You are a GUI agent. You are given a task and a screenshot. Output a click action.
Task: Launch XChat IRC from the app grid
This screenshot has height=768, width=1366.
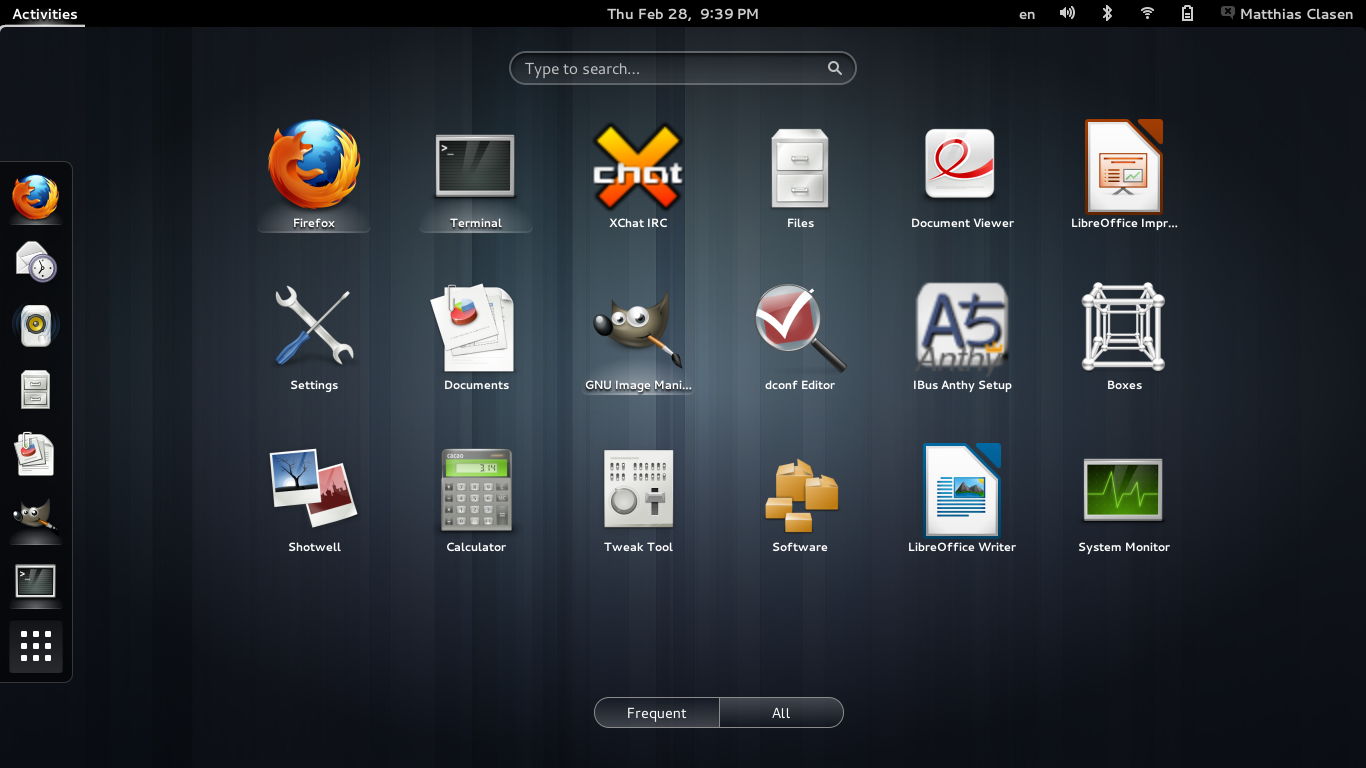[638, 165]
